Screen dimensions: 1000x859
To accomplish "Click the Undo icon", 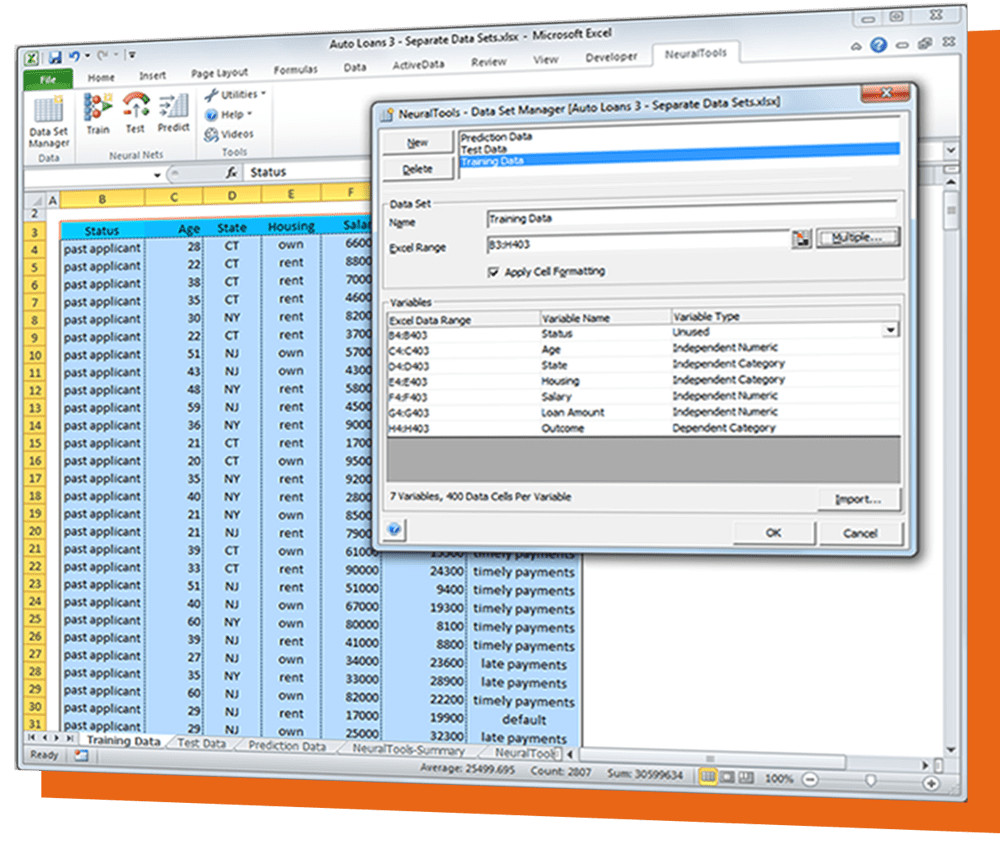I will (x=74, y=57).
